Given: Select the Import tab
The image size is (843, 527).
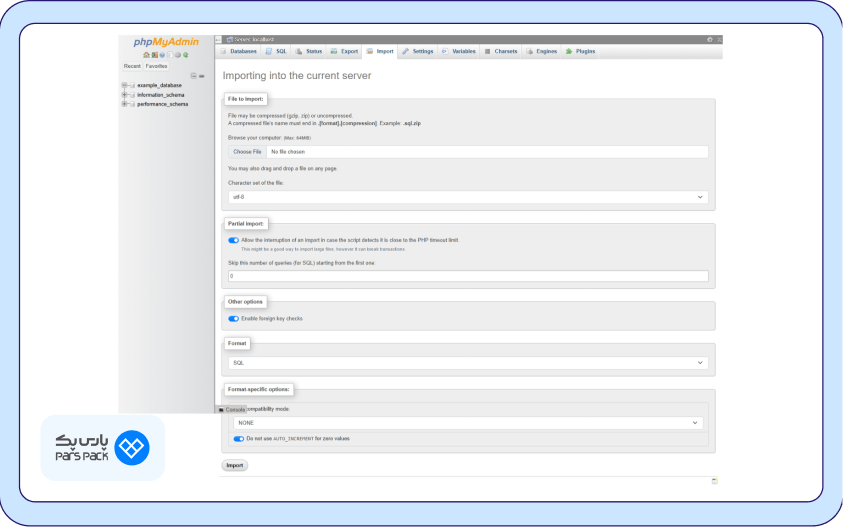Looking at the screenshot, I should click(x=380, y=52).
